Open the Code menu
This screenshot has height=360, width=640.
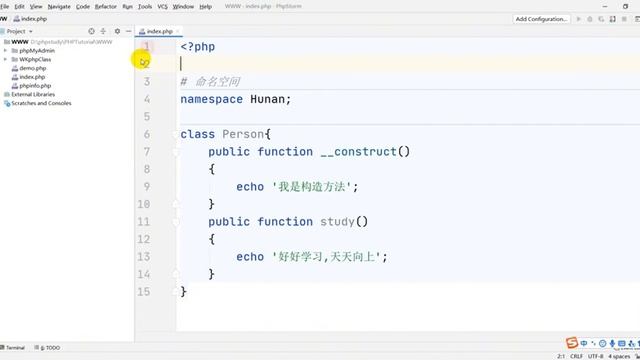83,7
